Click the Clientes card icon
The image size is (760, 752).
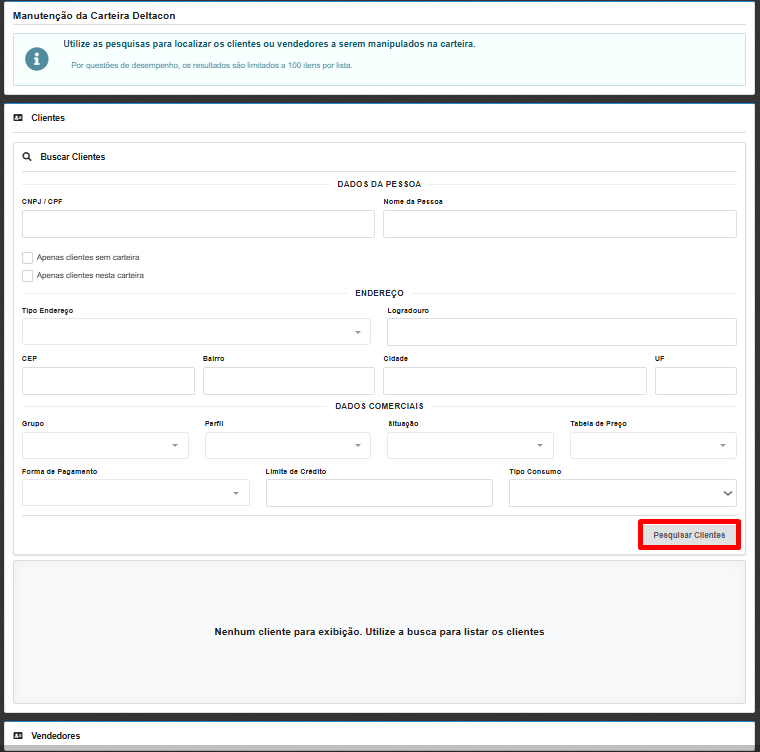point(18,118)
